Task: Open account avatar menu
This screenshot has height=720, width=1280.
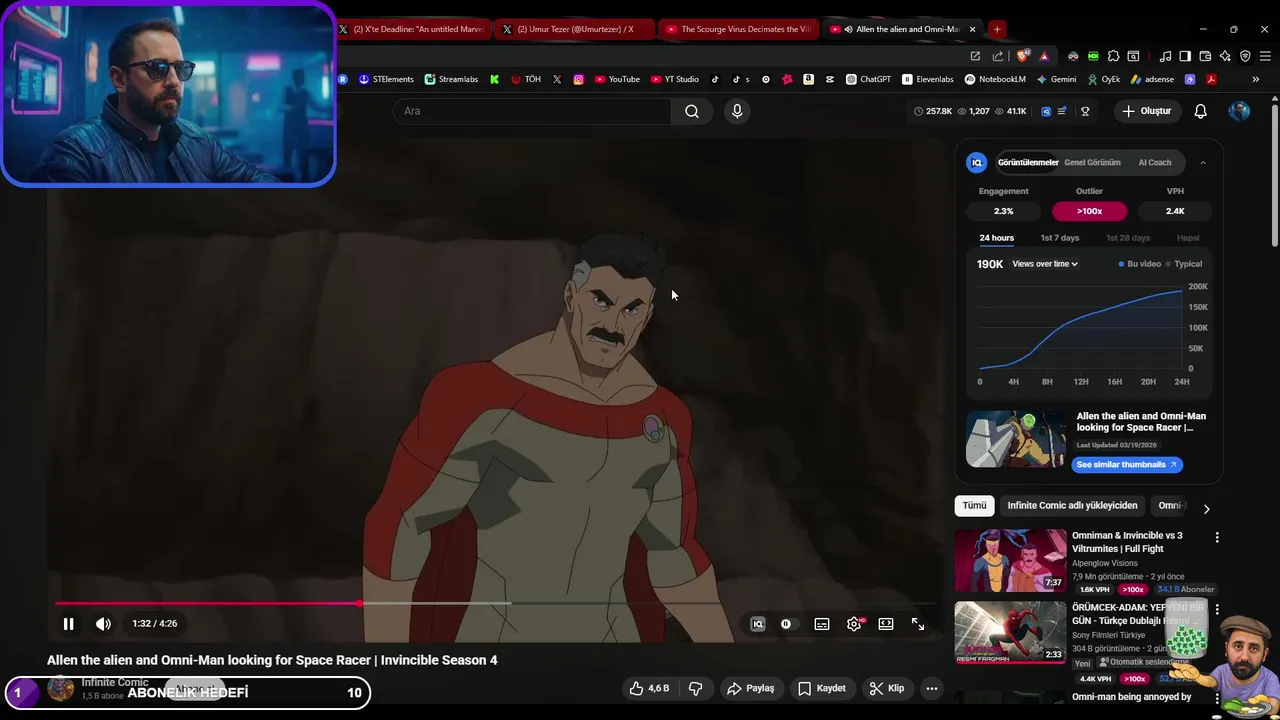Action: [x=1239, y=111]
